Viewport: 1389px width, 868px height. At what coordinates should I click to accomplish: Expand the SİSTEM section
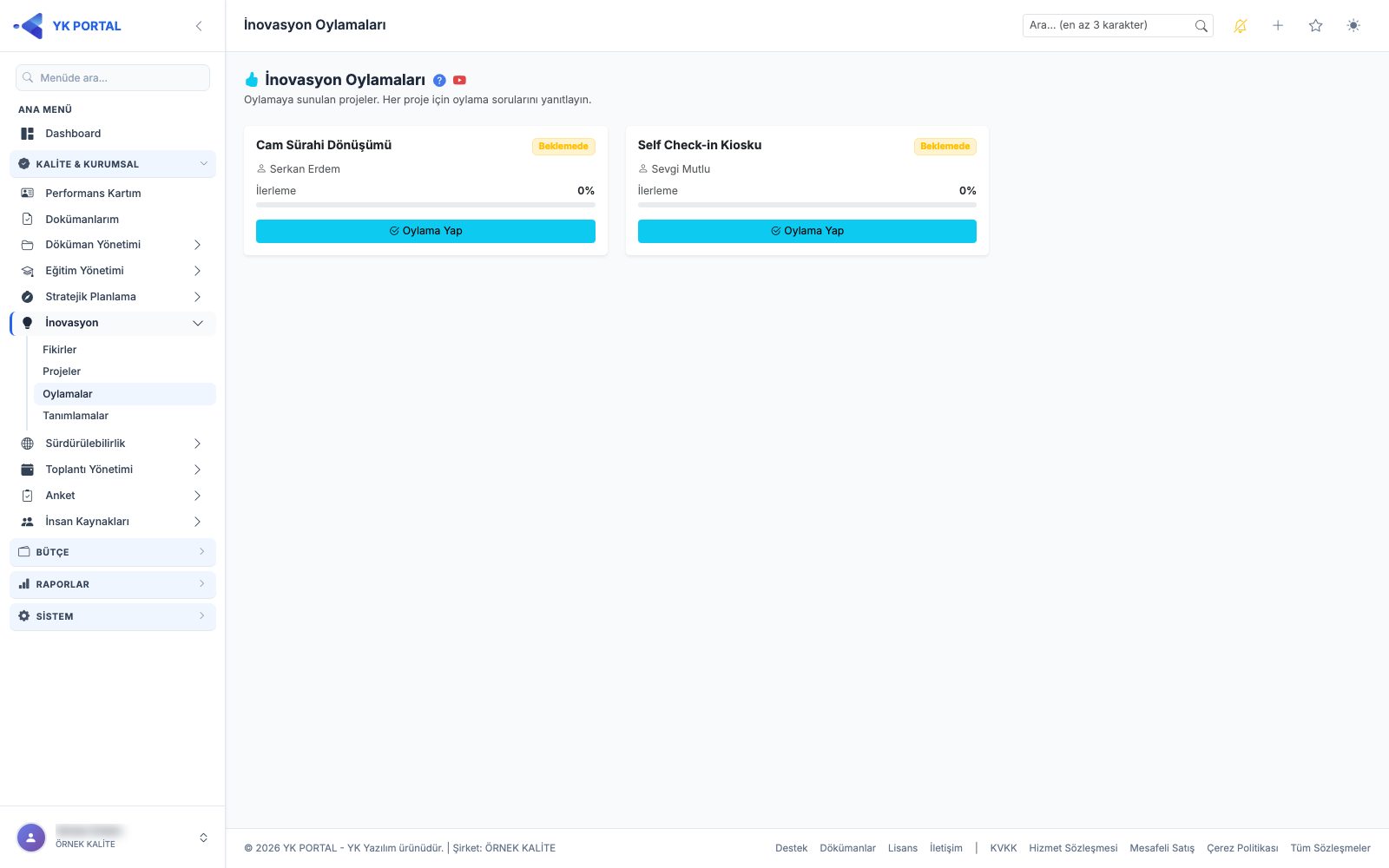[113, 616]
